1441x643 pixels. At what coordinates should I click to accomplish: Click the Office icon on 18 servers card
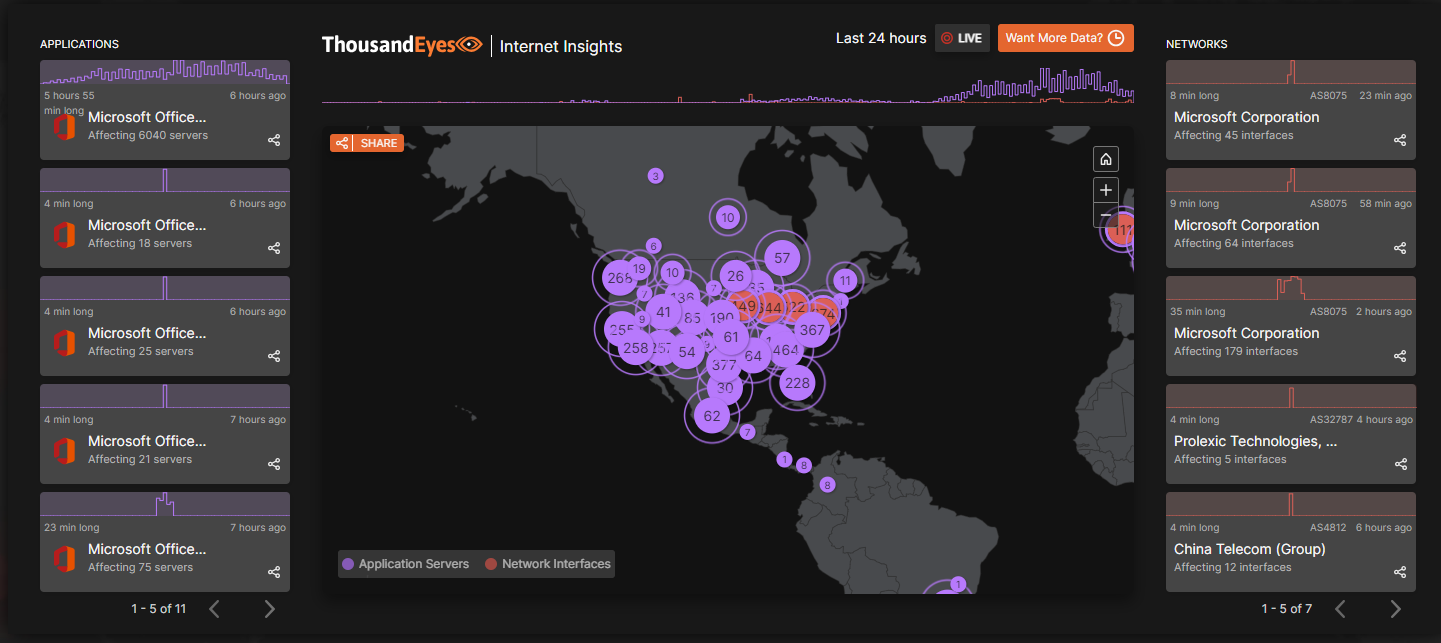65,234
